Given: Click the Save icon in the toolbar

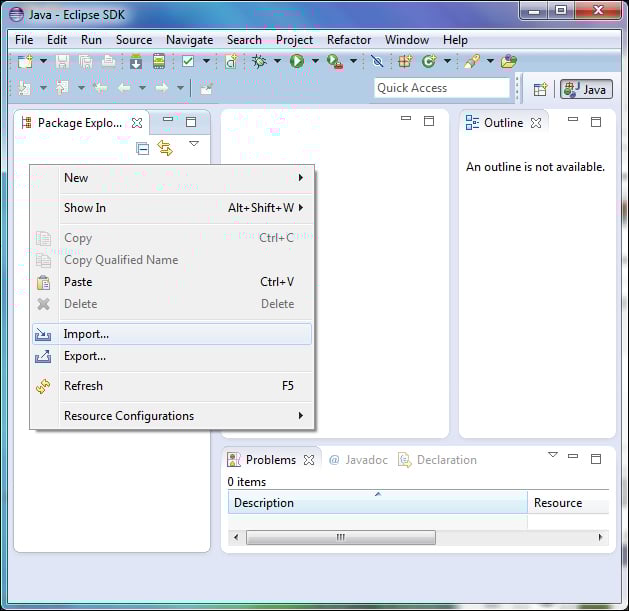Looking at the screenshot, I should coord(62,62).
